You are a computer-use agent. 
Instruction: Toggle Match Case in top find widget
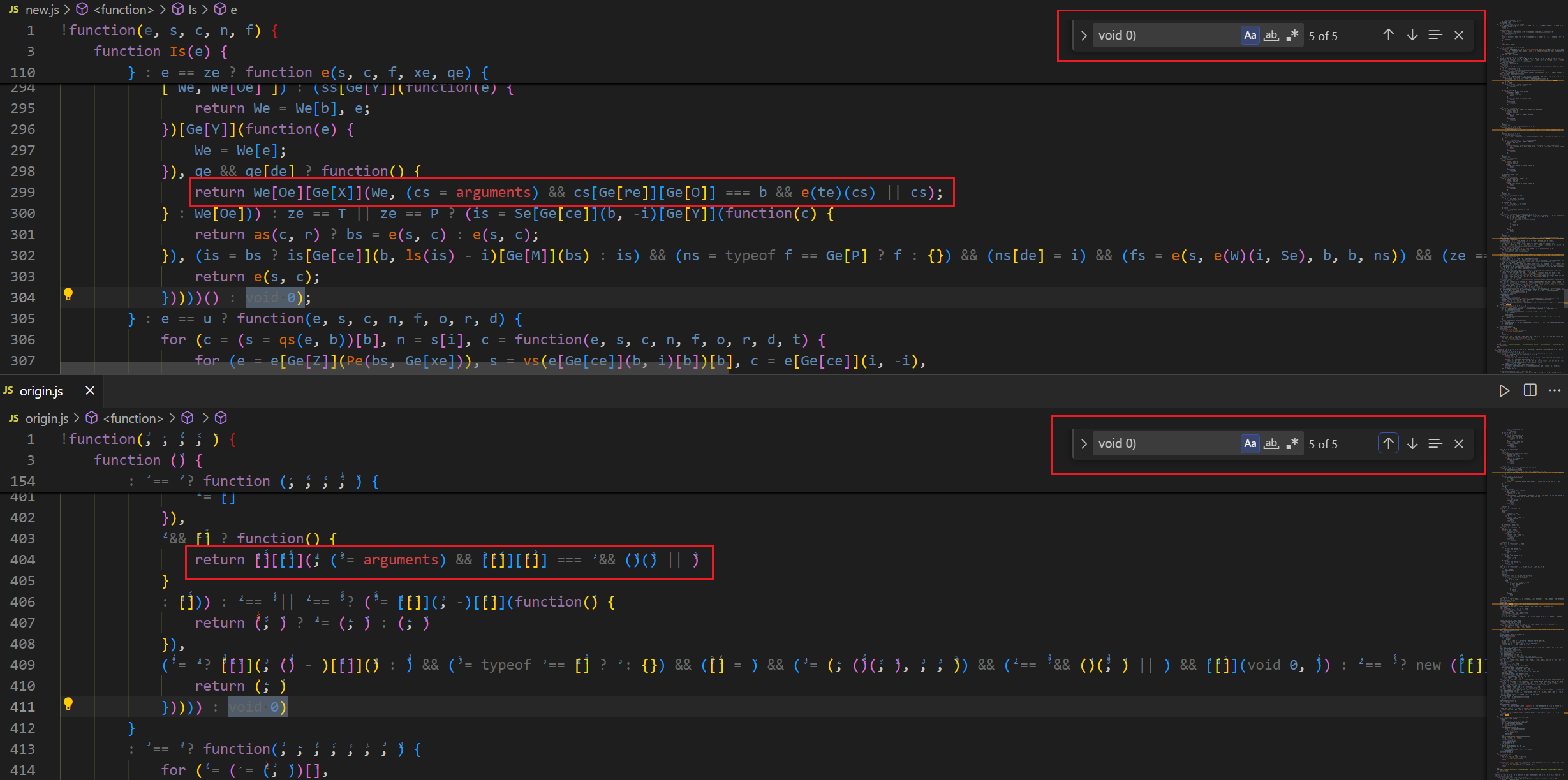[1250, 35]
